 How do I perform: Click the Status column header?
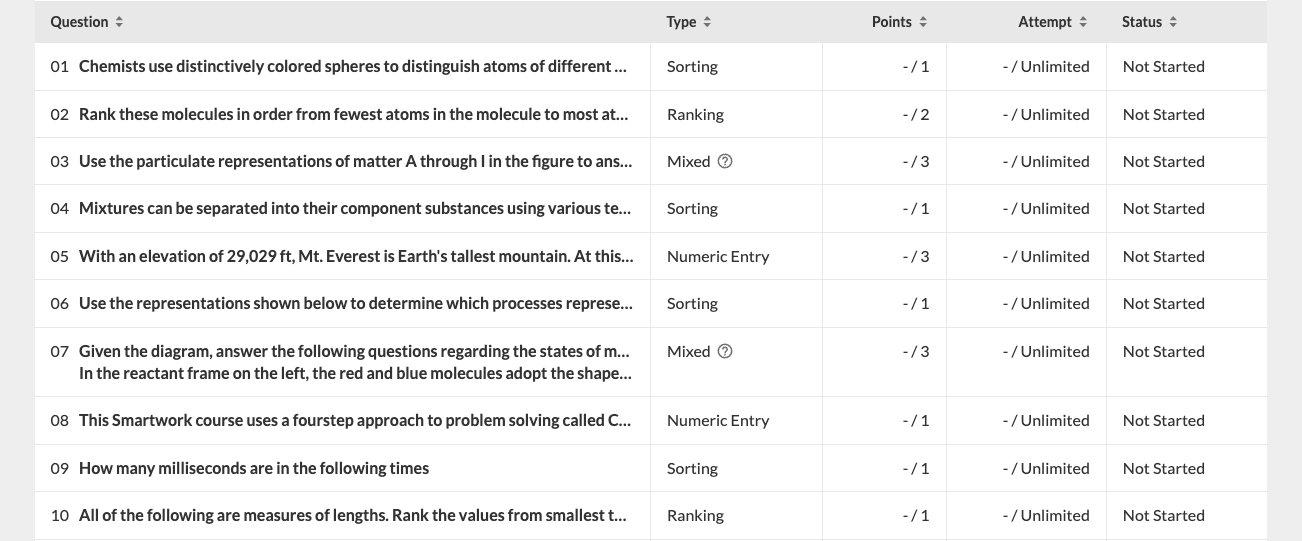tap(1141, 22)
